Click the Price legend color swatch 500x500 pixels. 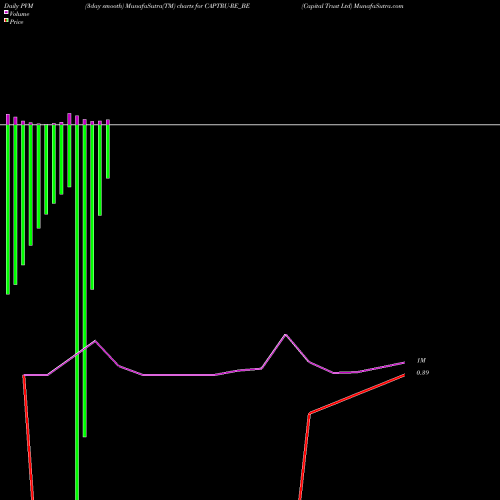pos(6,20)
